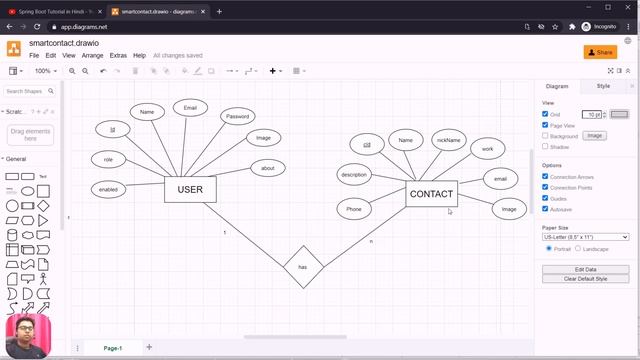The image size is (640, 360).
Task: Undo the last diagram change
Action: tap(103, 71)
